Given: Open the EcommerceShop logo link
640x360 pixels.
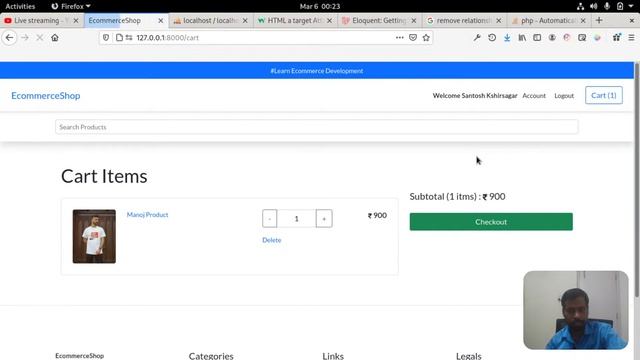Looking at the screenshot, I should pos(46,96).
